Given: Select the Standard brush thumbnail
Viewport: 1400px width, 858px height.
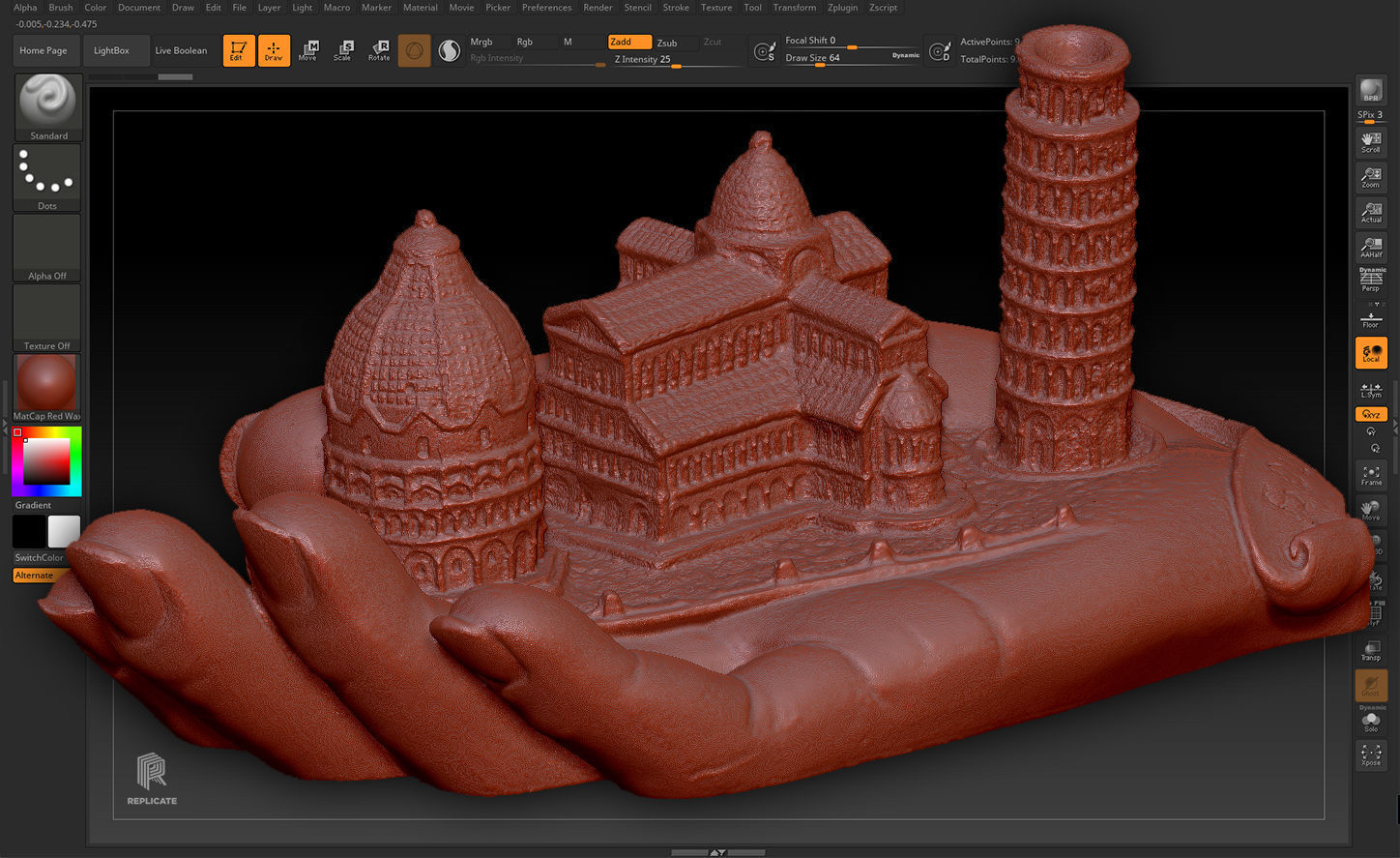Looking at the screenshot, I should (x=48, y=107).
